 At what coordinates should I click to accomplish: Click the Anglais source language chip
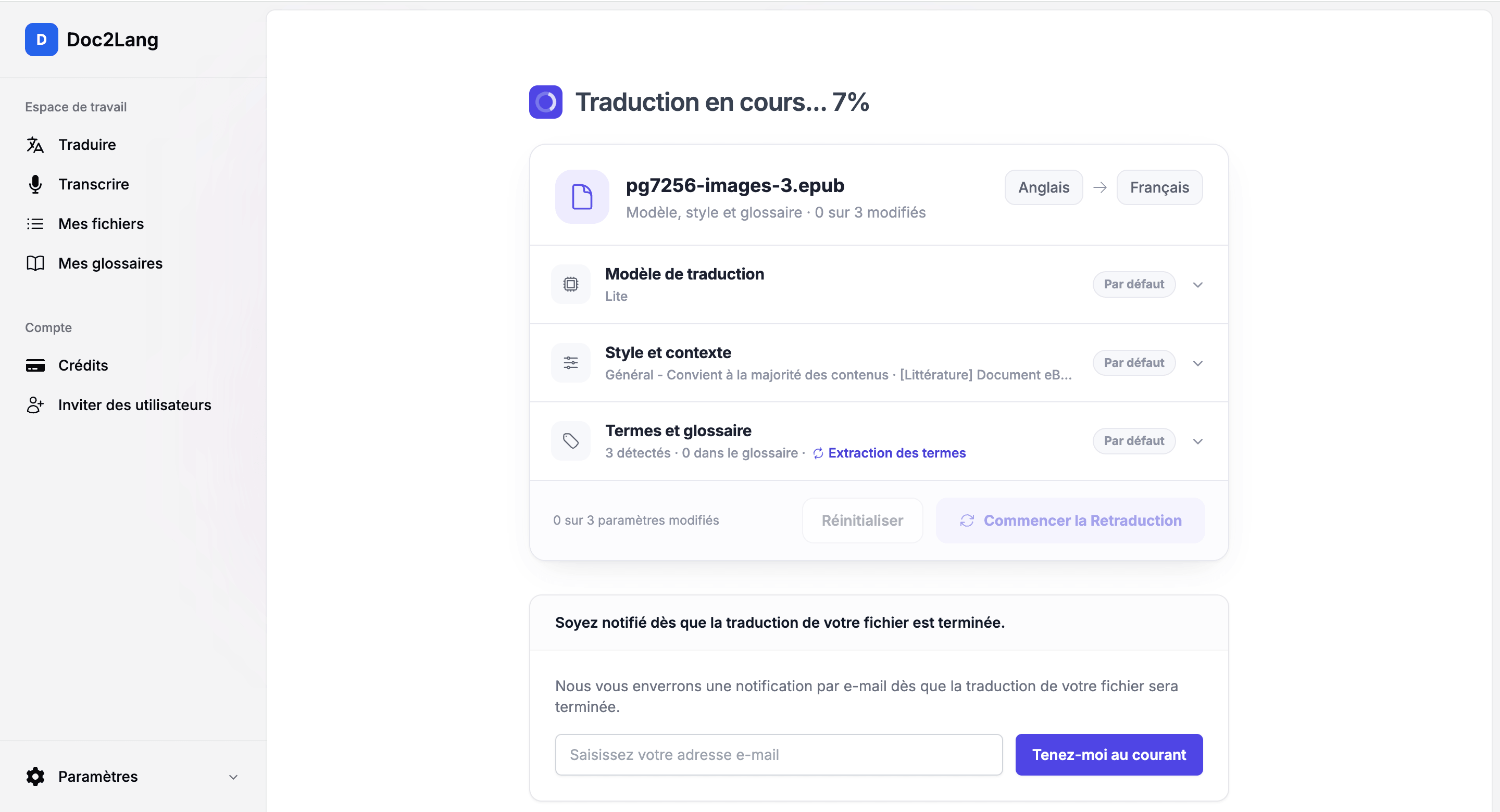point(1043,187)
